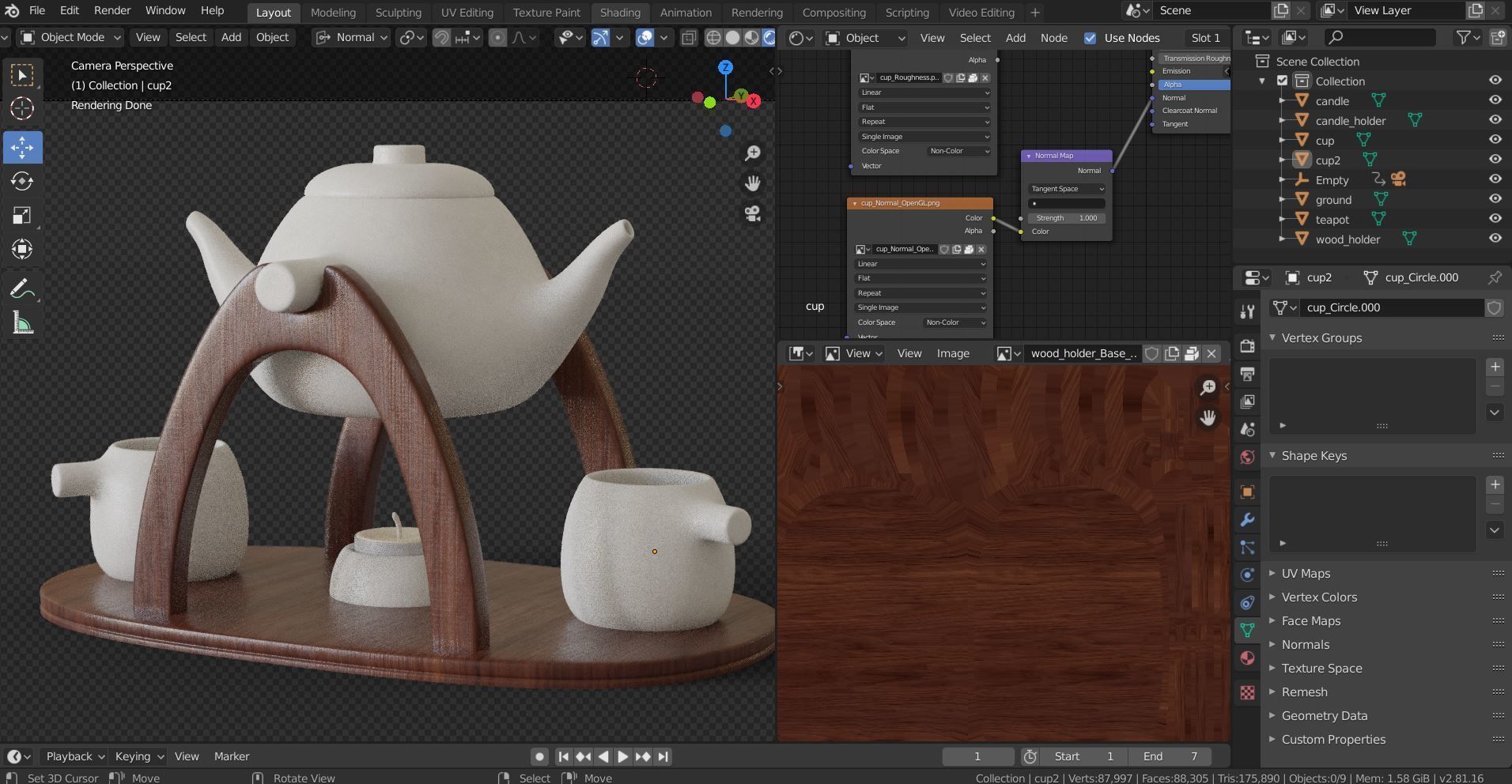This screenshot has height=784, width=1512.
Task: Switch to the Texture Paint workspace tab
Action: (546, 13)
